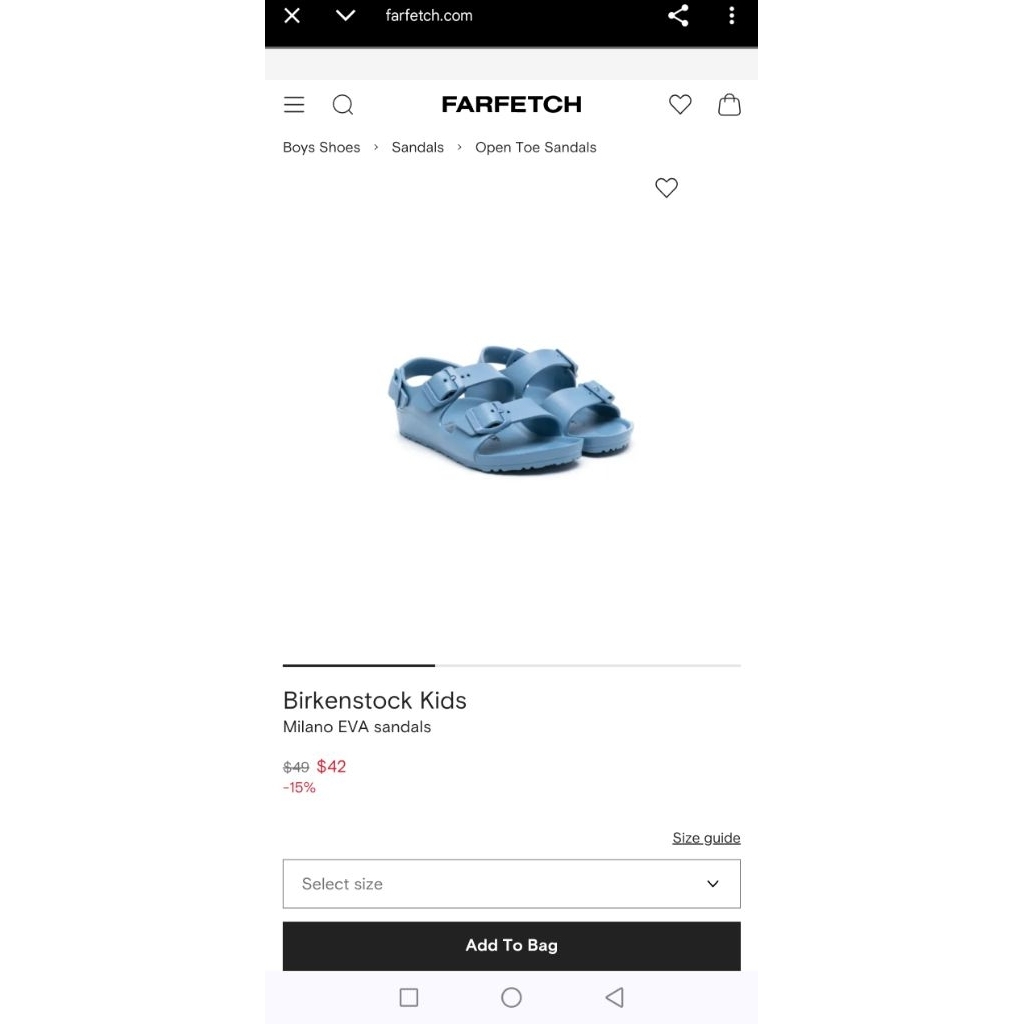
Task: Share this product page
Action: click(678, 15)
